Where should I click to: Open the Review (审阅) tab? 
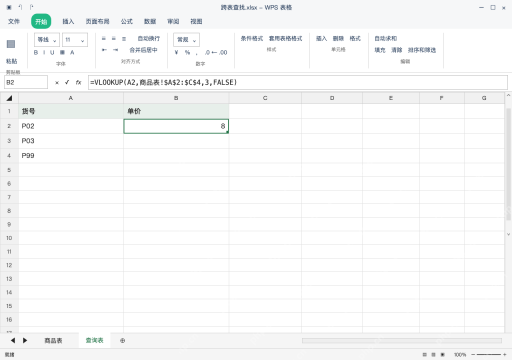(x=173, y=21)
